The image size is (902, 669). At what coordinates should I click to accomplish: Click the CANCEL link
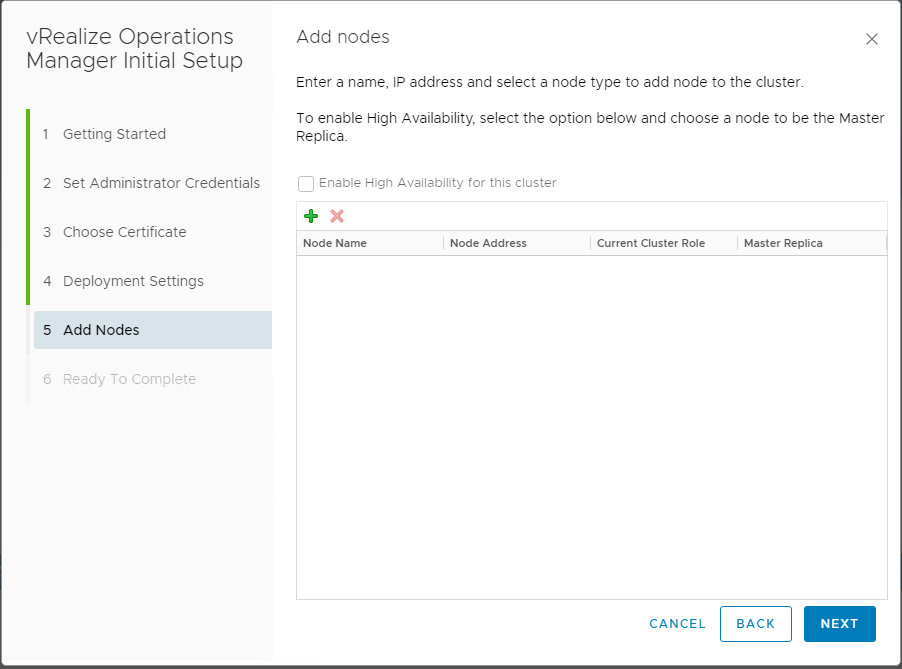(677, 624)
